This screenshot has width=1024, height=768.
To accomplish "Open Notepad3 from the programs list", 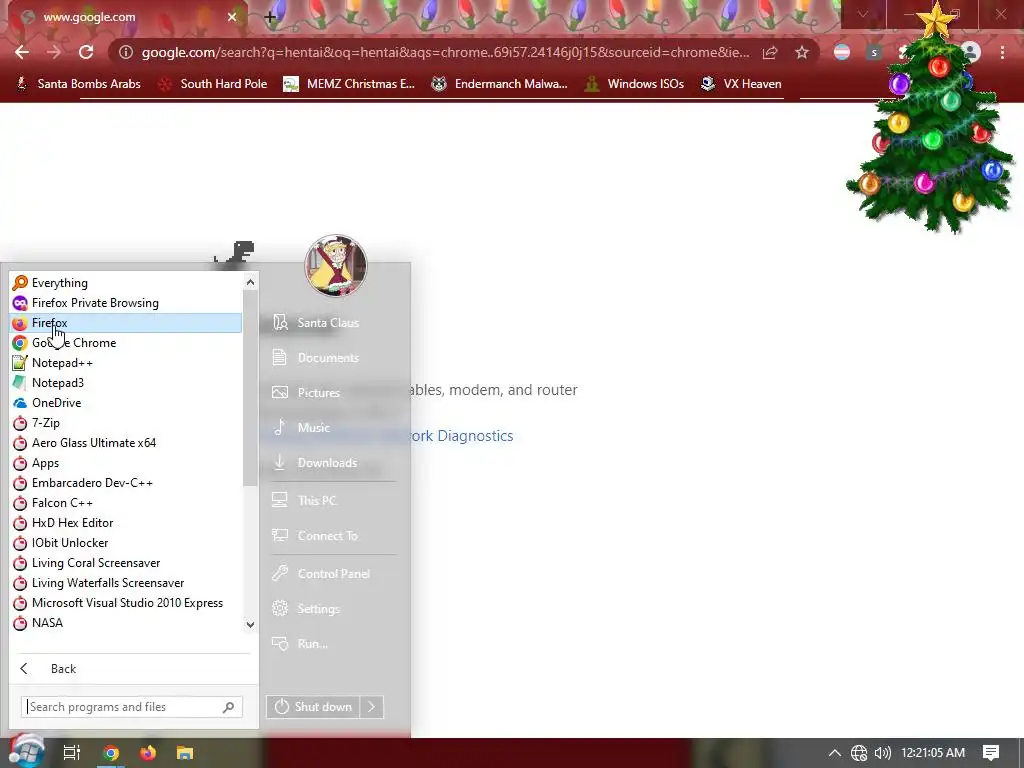I will coord(125,383).
